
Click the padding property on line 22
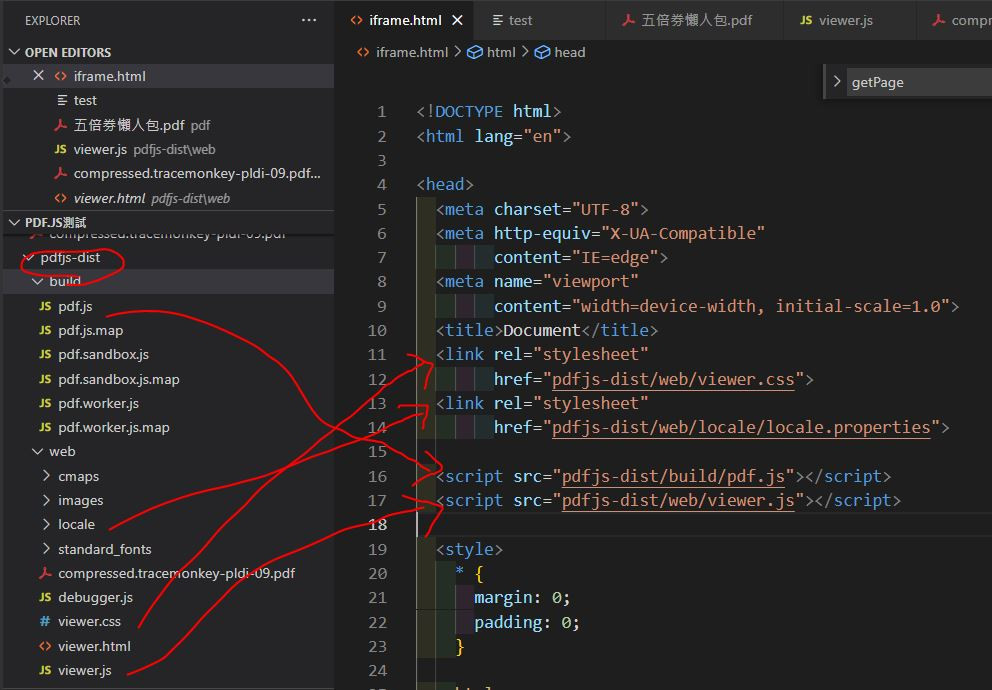(x=508, y=622)
